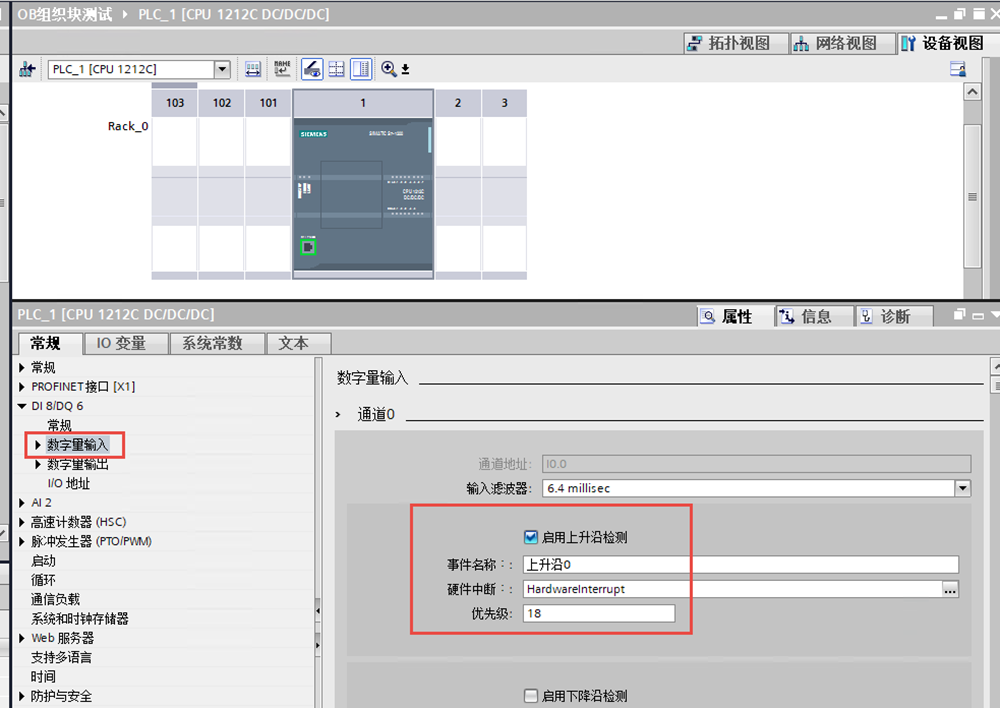The height and width of the screenshot is (708, 1000).
Task: Enable the 启用下降沿检测 checkbox
Action: pos(531,696)
